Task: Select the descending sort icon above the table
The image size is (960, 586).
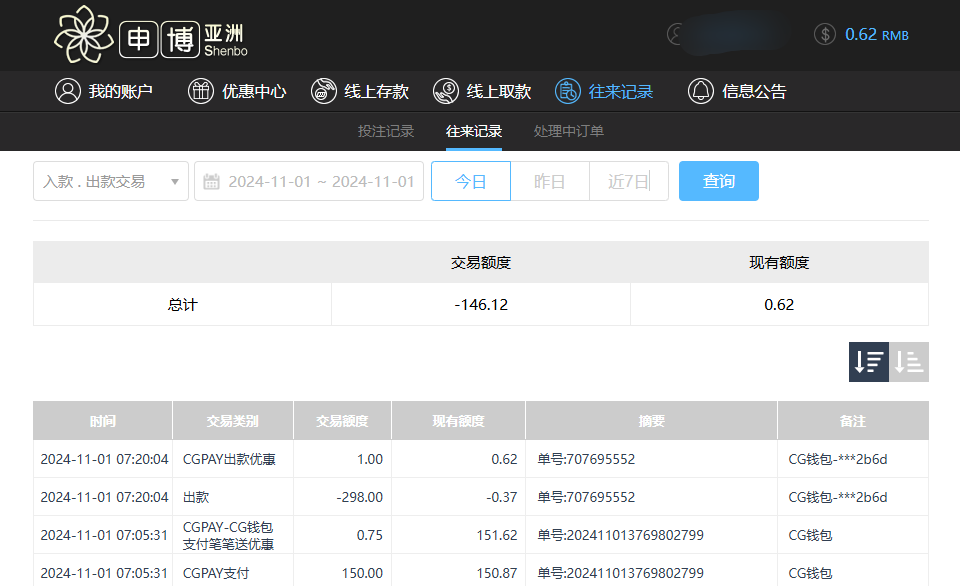Action: (868, 362)
